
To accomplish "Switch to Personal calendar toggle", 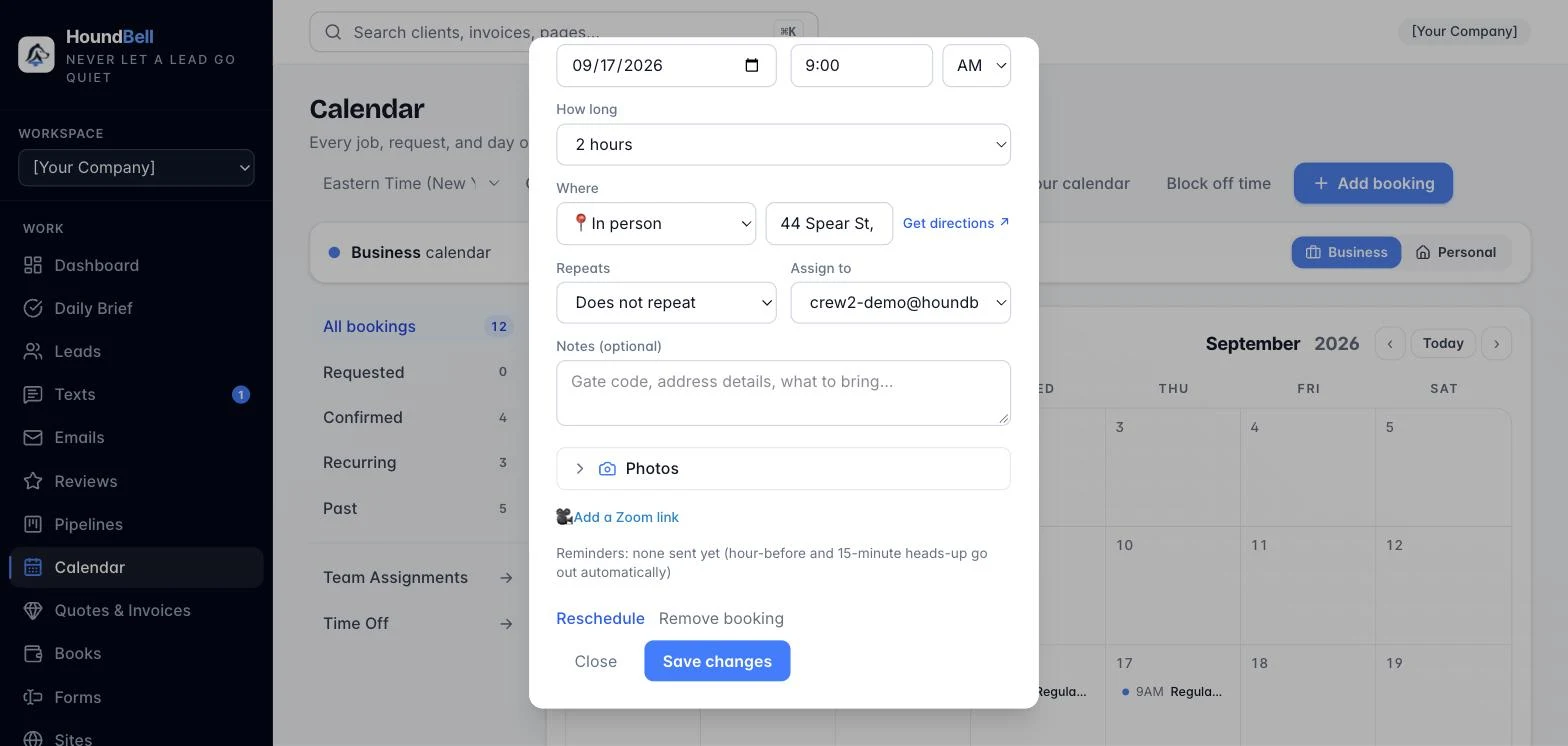I will (x=1455, y=252).
